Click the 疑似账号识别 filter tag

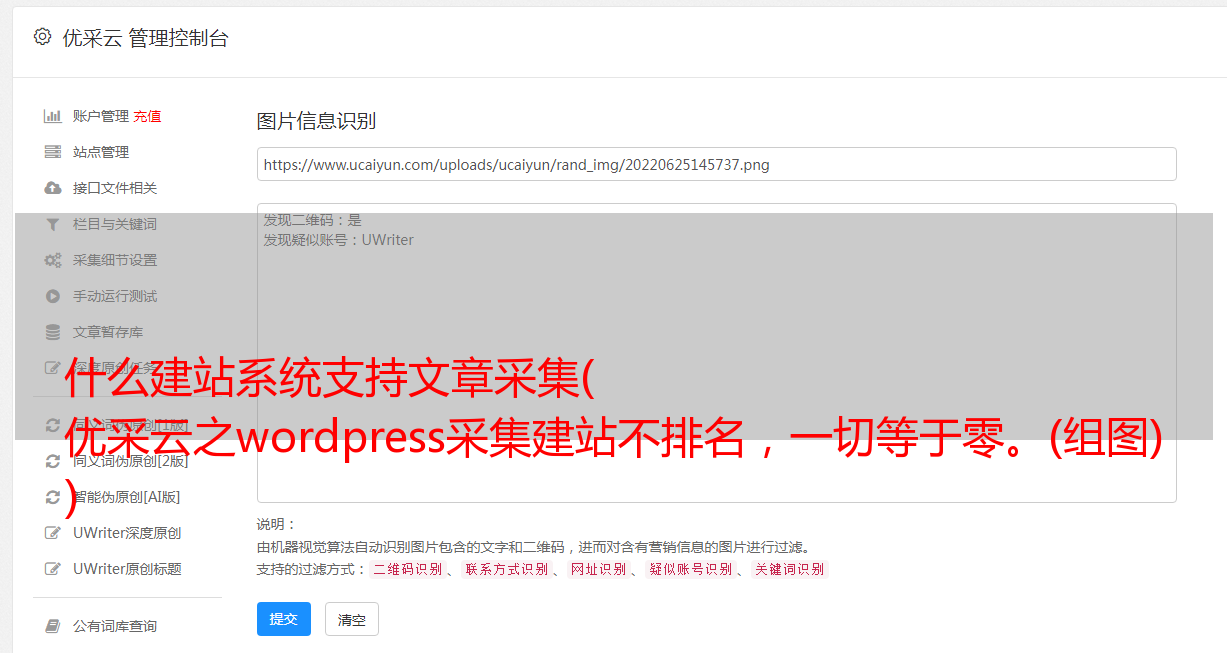click(x=690, y=569)
